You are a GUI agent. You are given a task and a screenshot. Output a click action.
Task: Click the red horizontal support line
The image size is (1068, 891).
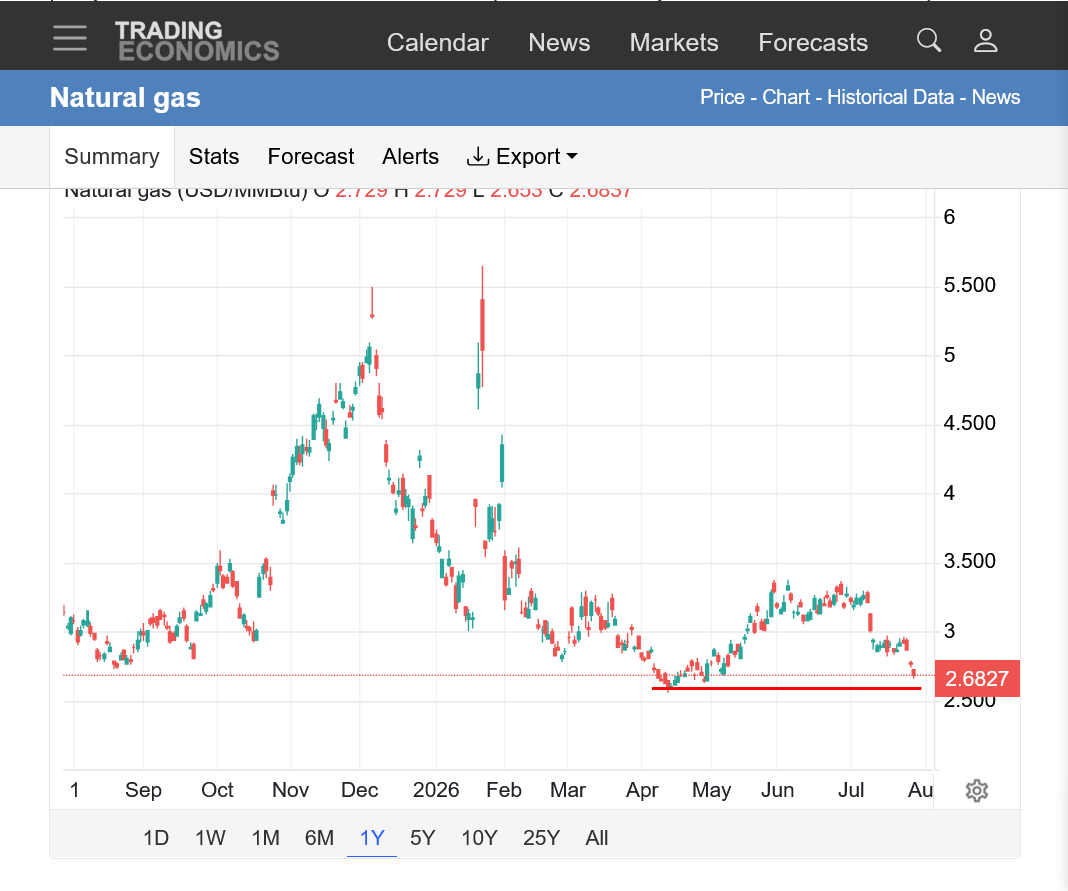point(787,688)
